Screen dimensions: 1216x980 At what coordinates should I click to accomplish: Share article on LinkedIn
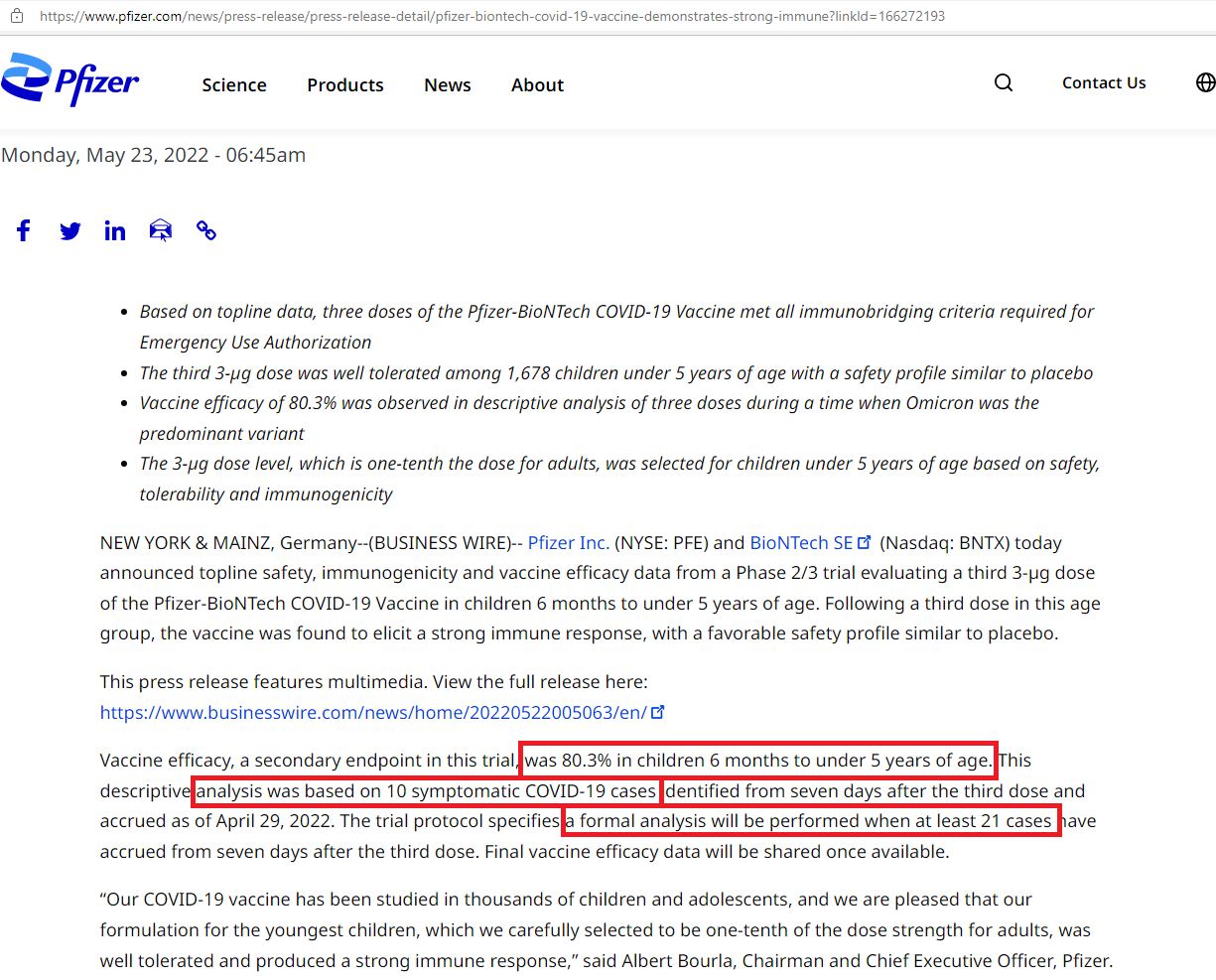click(x=115, y=230)
